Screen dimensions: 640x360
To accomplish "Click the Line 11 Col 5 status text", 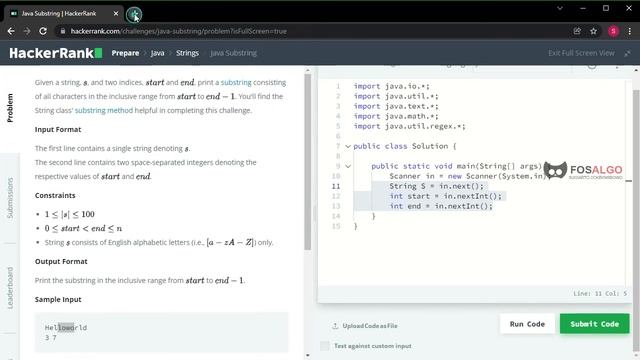I will click(x=600, y=293).
